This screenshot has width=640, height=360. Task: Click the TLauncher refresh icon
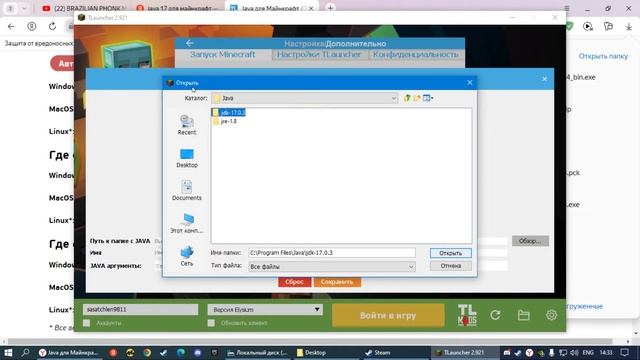496,315
